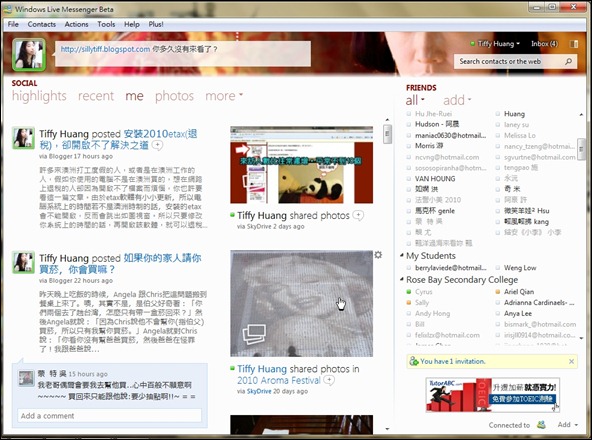The image size is (592, 440).
Task: Click You have 1 invitation link
Action: point(453,361)
